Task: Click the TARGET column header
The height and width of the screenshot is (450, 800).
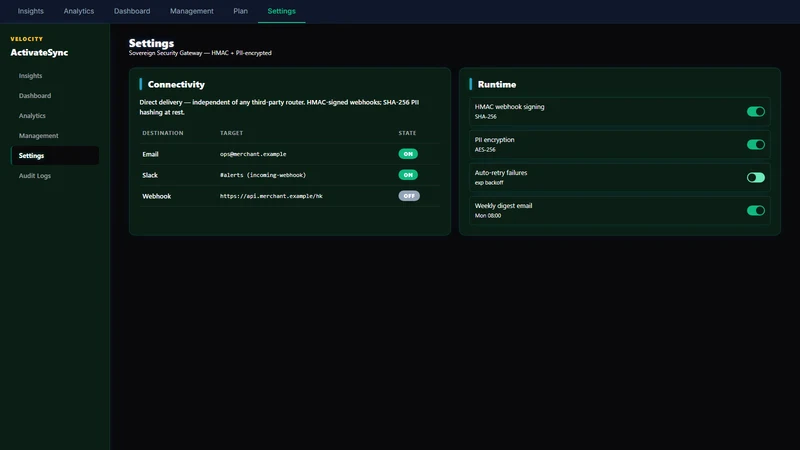Action: [232, 133]
